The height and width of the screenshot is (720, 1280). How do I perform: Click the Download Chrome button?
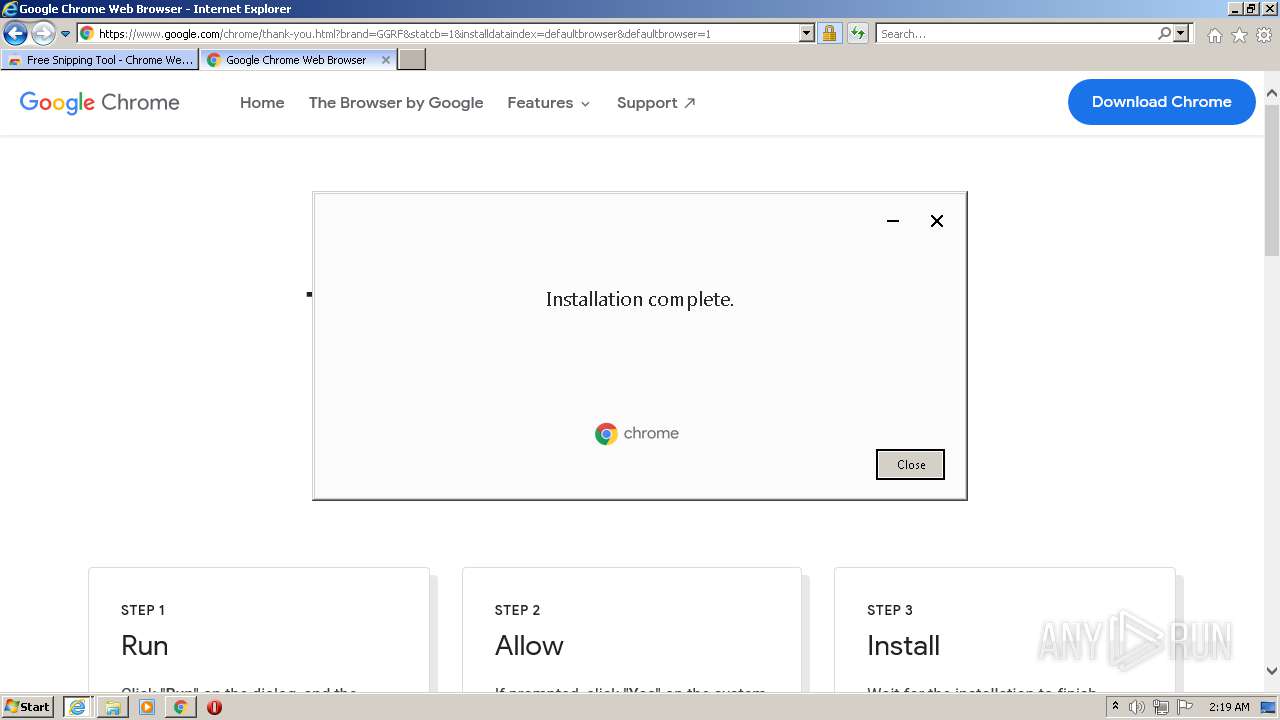pyautogui.click(x=1161, y=102)
